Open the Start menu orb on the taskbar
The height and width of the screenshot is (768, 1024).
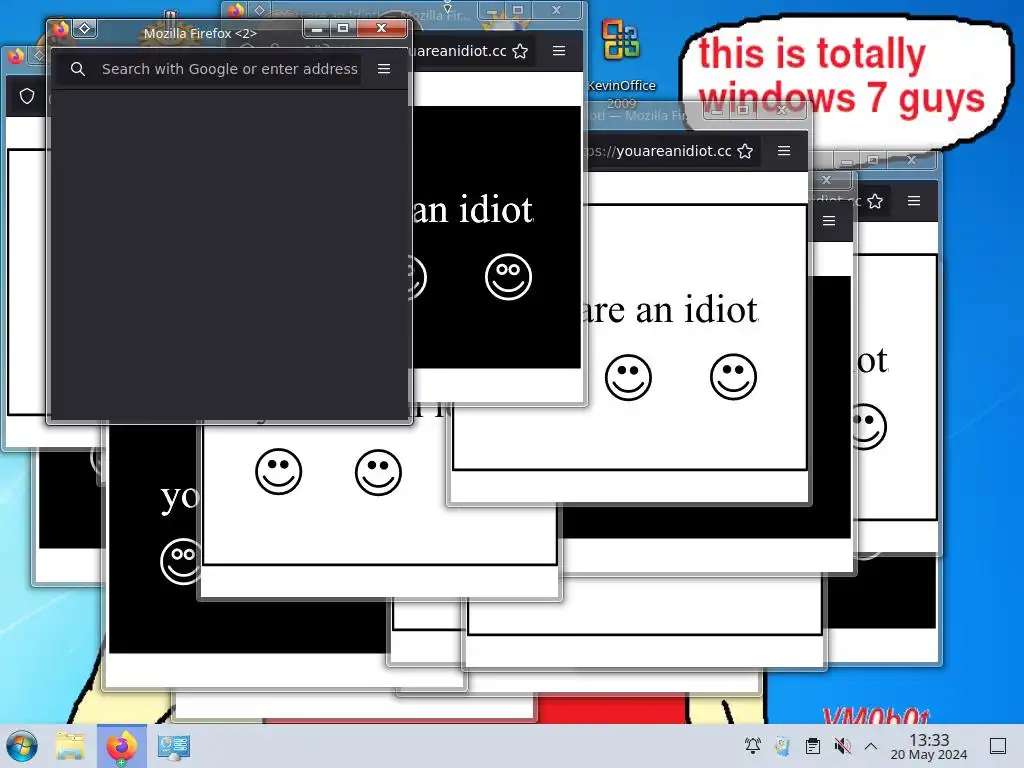pos(22,746)
